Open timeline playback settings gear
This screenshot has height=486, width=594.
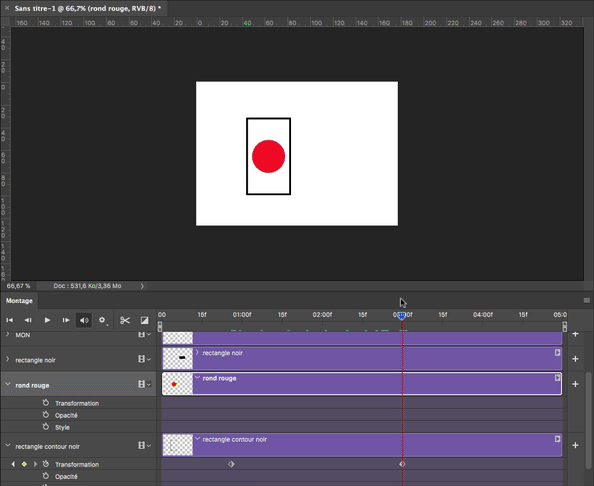coord(102,320)
